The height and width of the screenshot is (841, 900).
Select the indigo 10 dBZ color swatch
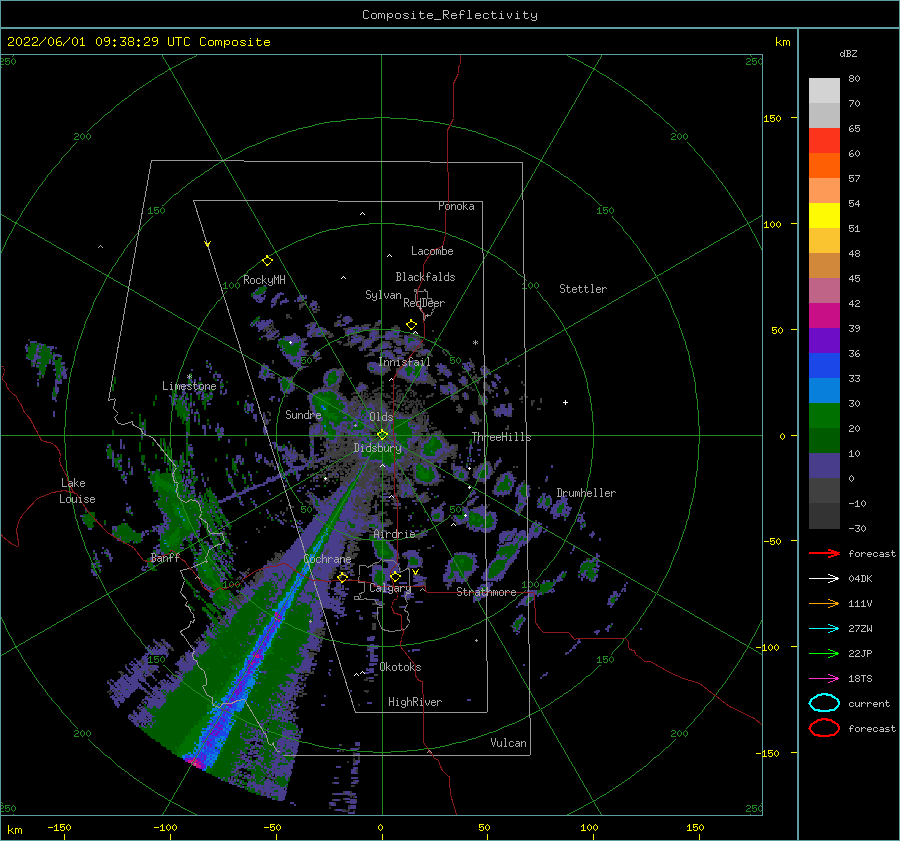[x=824, y=466]
